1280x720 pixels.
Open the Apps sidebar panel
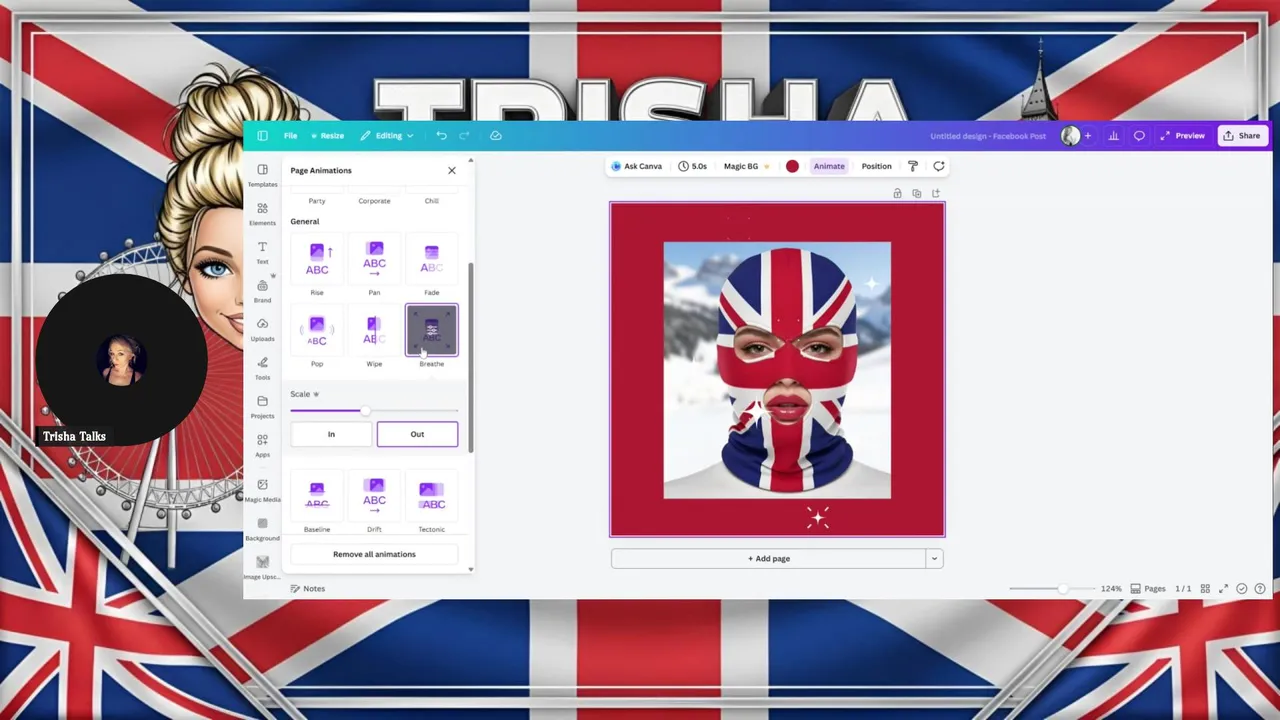262,445
